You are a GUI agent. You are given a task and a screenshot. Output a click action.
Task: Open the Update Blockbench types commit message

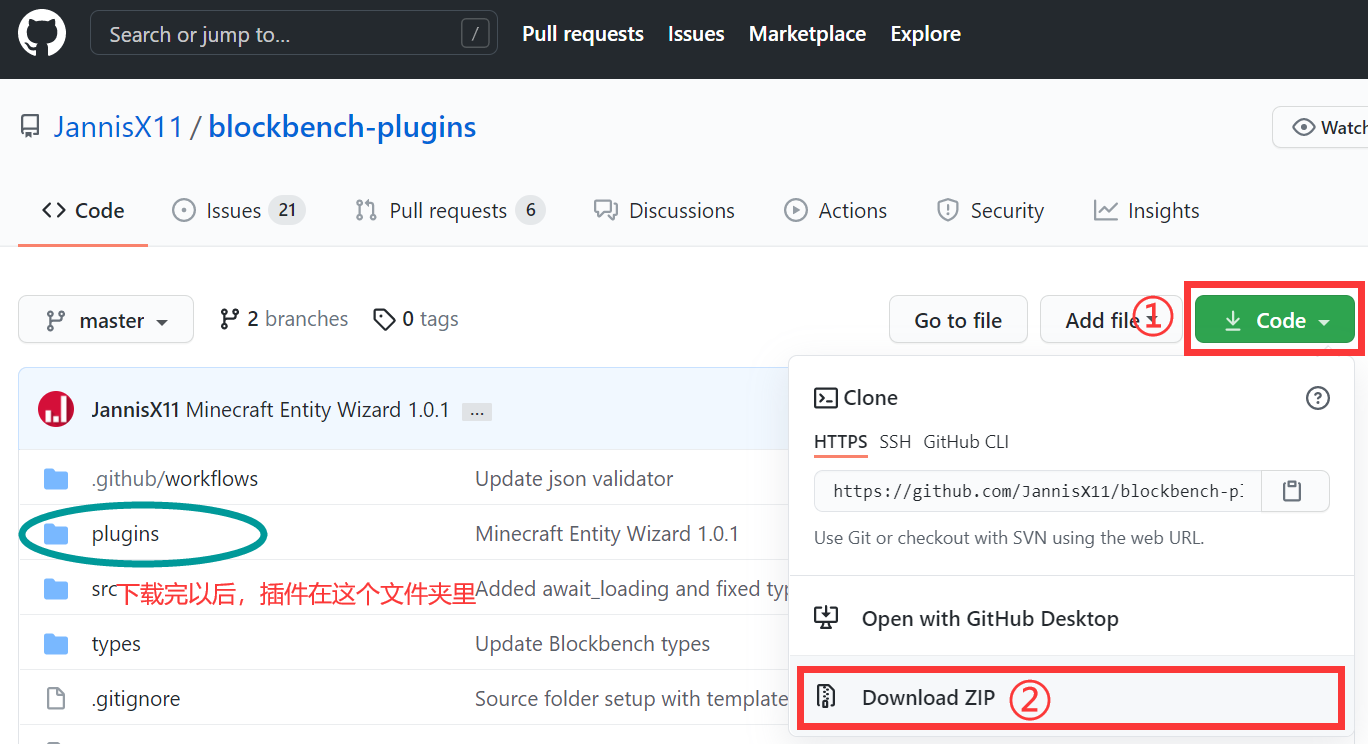592,644
